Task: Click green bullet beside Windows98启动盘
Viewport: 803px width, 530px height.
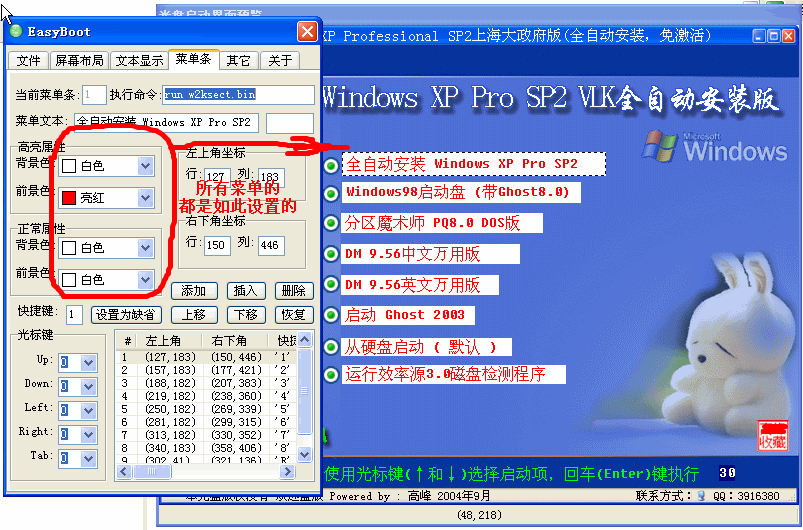Action: coord(331,193)
